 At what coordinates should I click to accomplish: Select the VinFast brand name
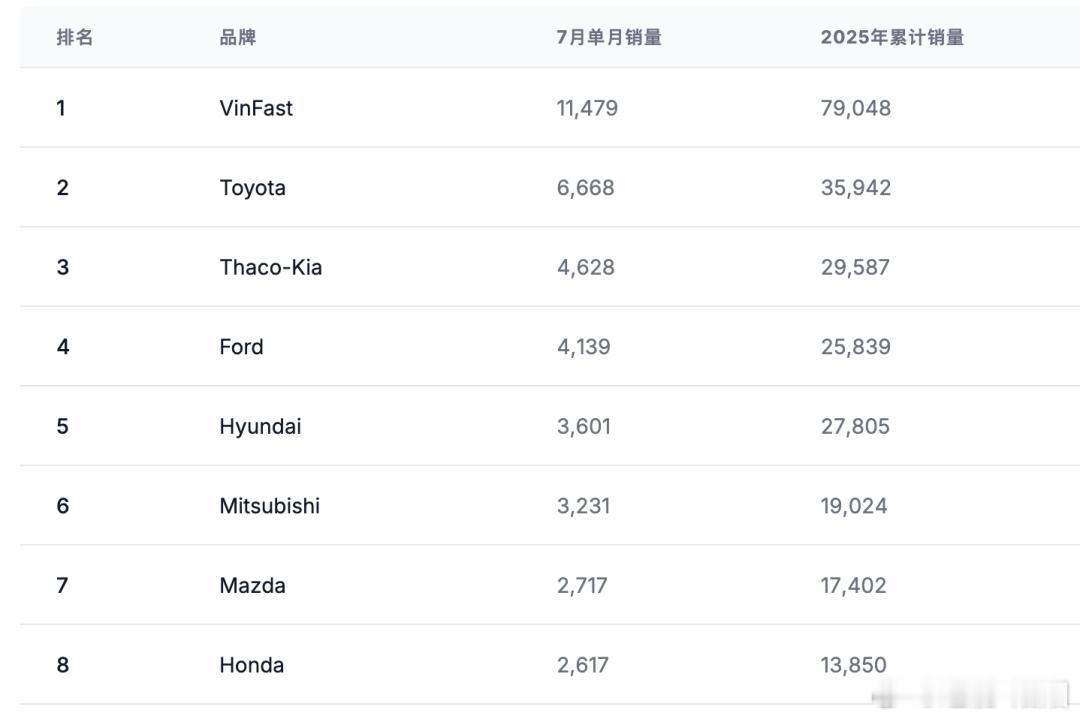pos(256,108)
